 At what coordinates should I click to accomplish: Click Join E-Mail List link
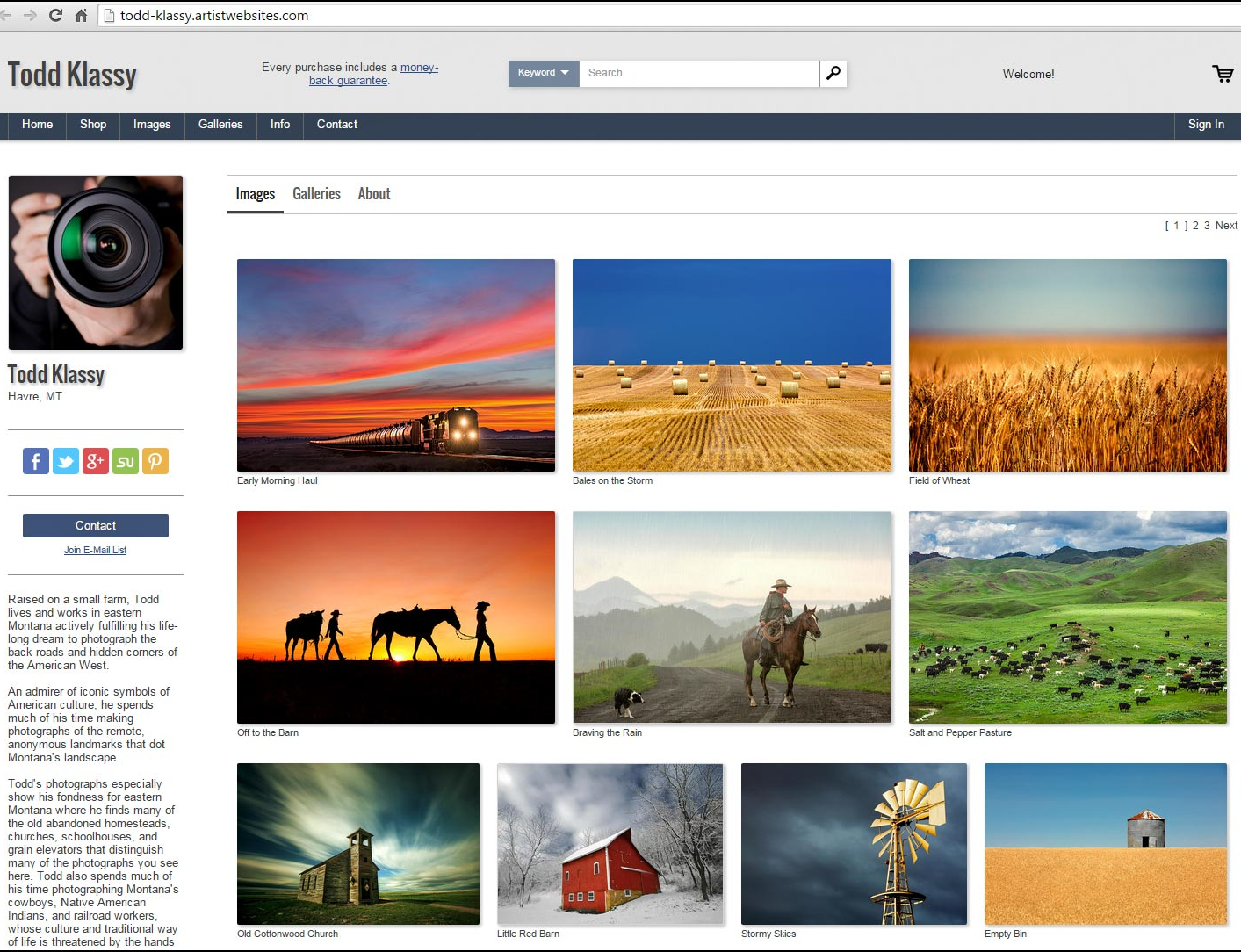[x=96, y=550]
